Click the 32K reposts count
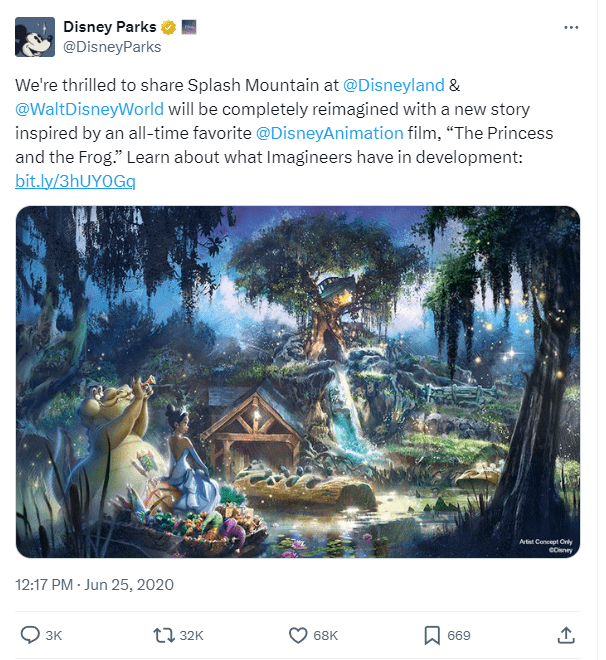 191,635
